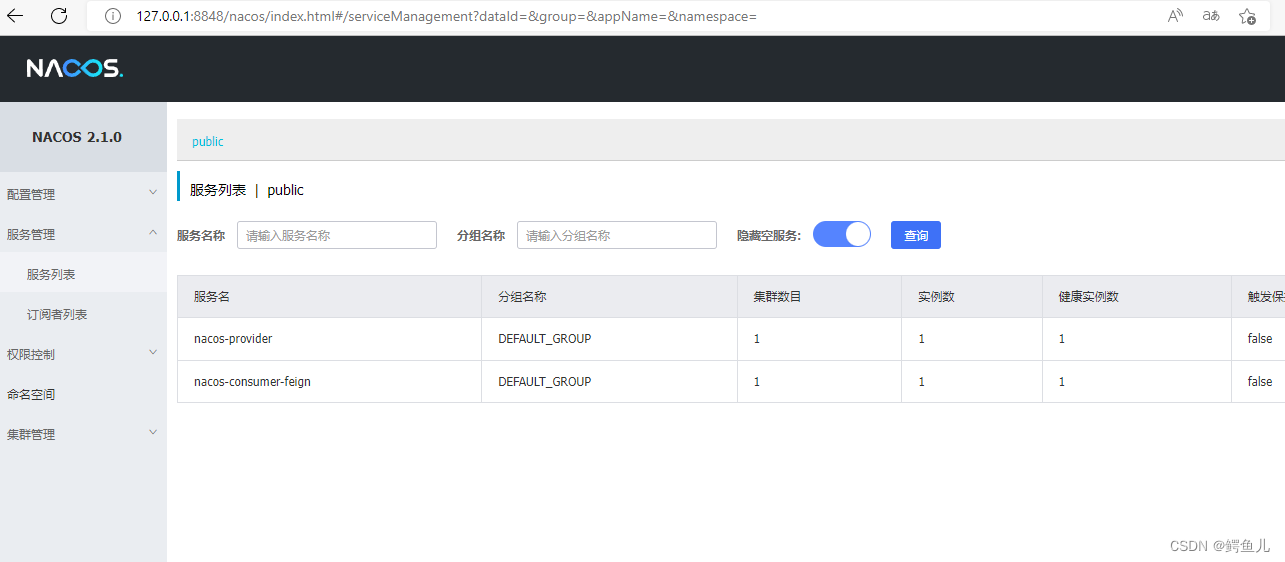
Task: Click the 服务列表 | public page title
Action: [x=247, y=190]
